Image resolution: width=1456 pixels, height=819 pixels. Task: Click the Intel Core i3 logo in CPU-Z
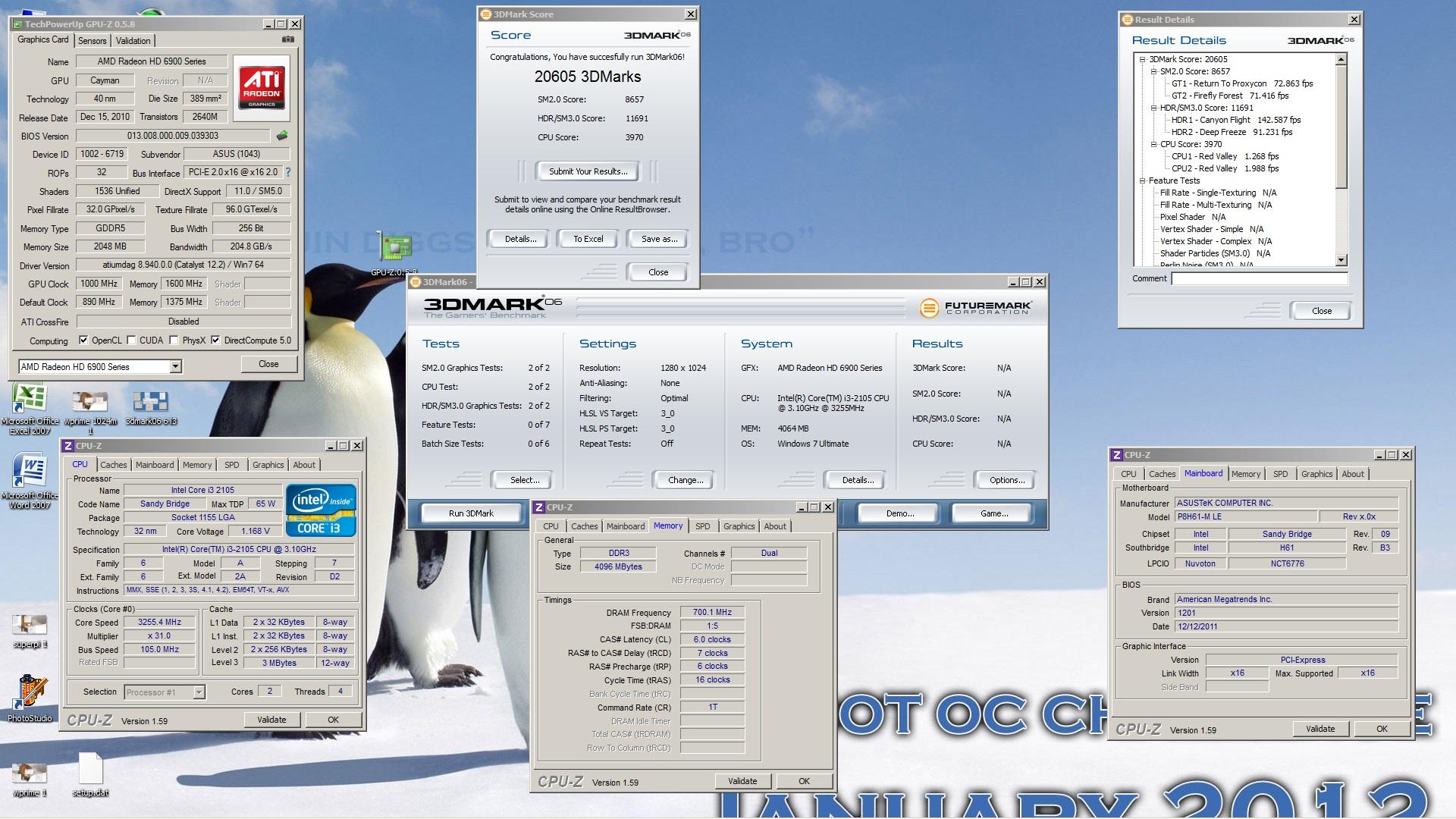(x=321, y=510)
